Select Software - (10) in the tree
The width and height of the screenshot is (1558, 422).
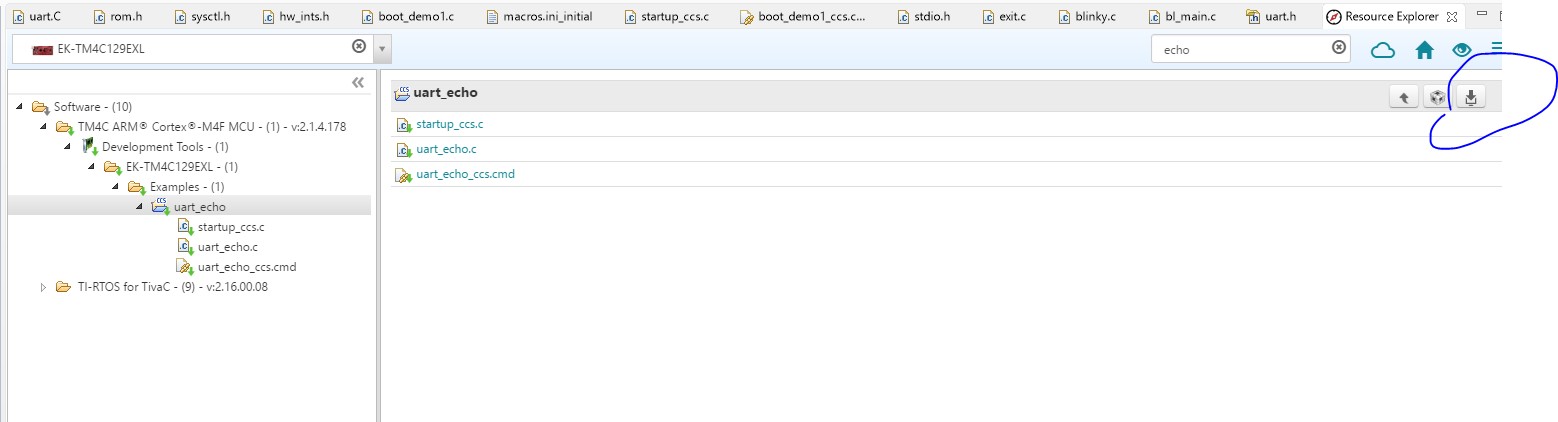pyautogui.click(x=93, y=107)
